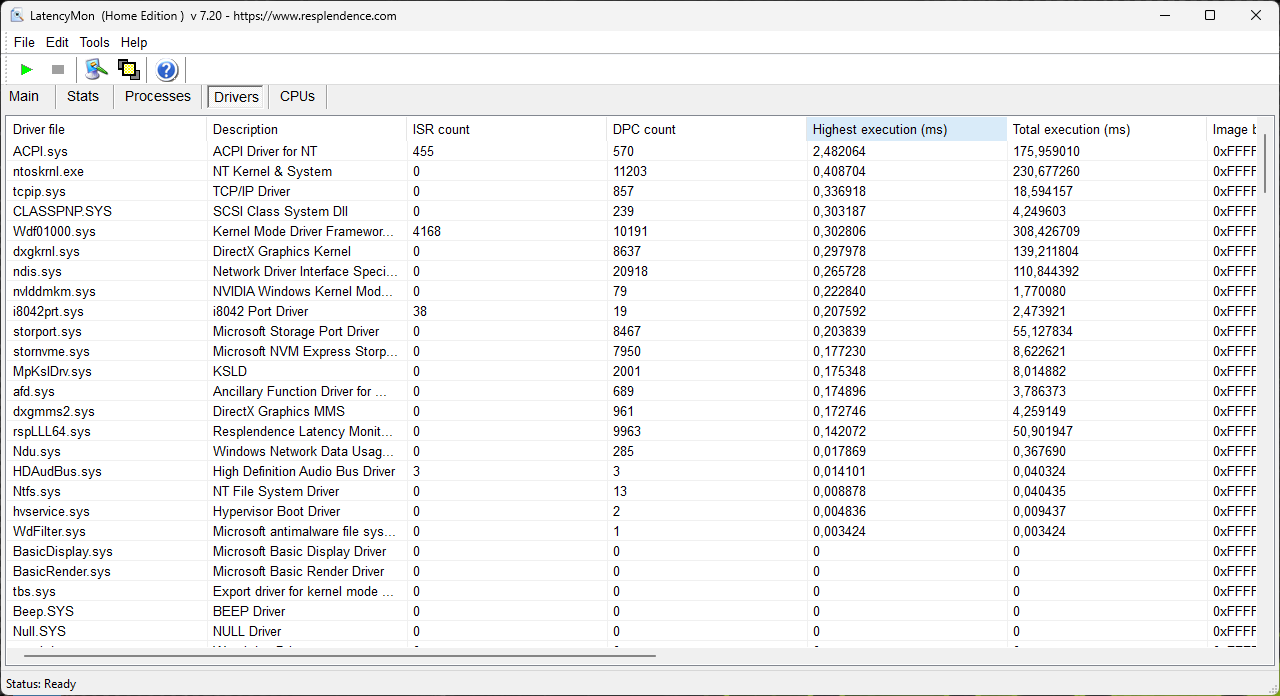Image resolution: width=1280 pixels, height=696 pixels.
Task: Select the ntoskrnl.exe driver row
Action: (632, 171)
